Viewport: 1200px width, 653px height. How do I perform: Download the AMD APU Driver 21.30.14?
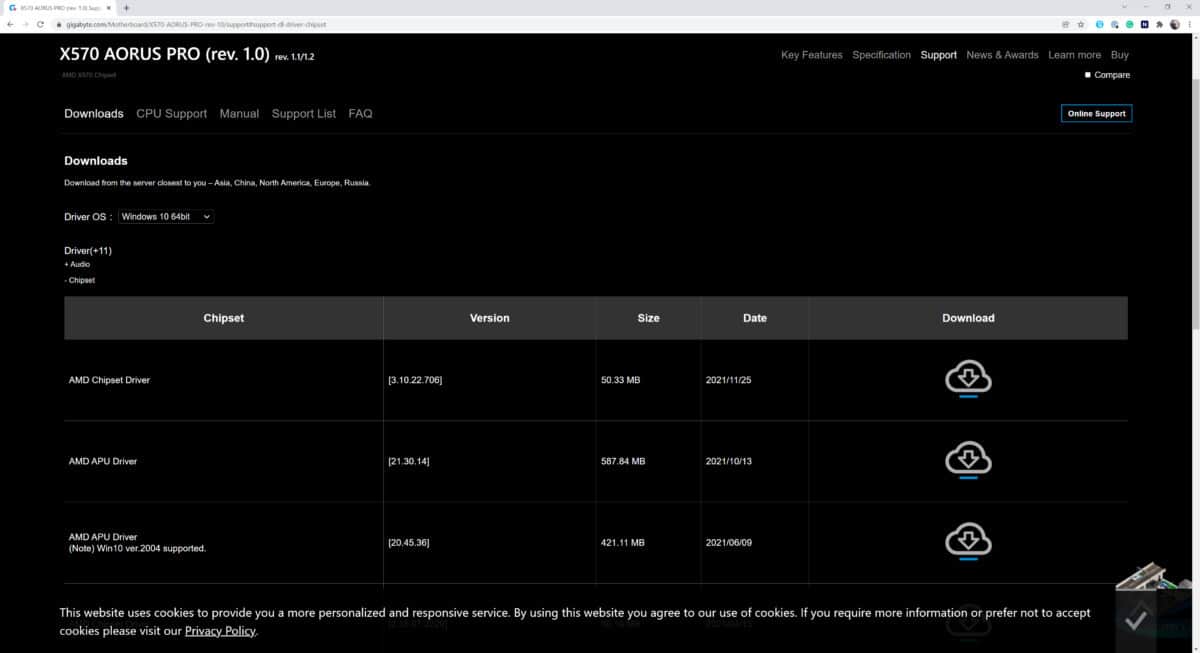pyautogui.click(x=968, y=460)
